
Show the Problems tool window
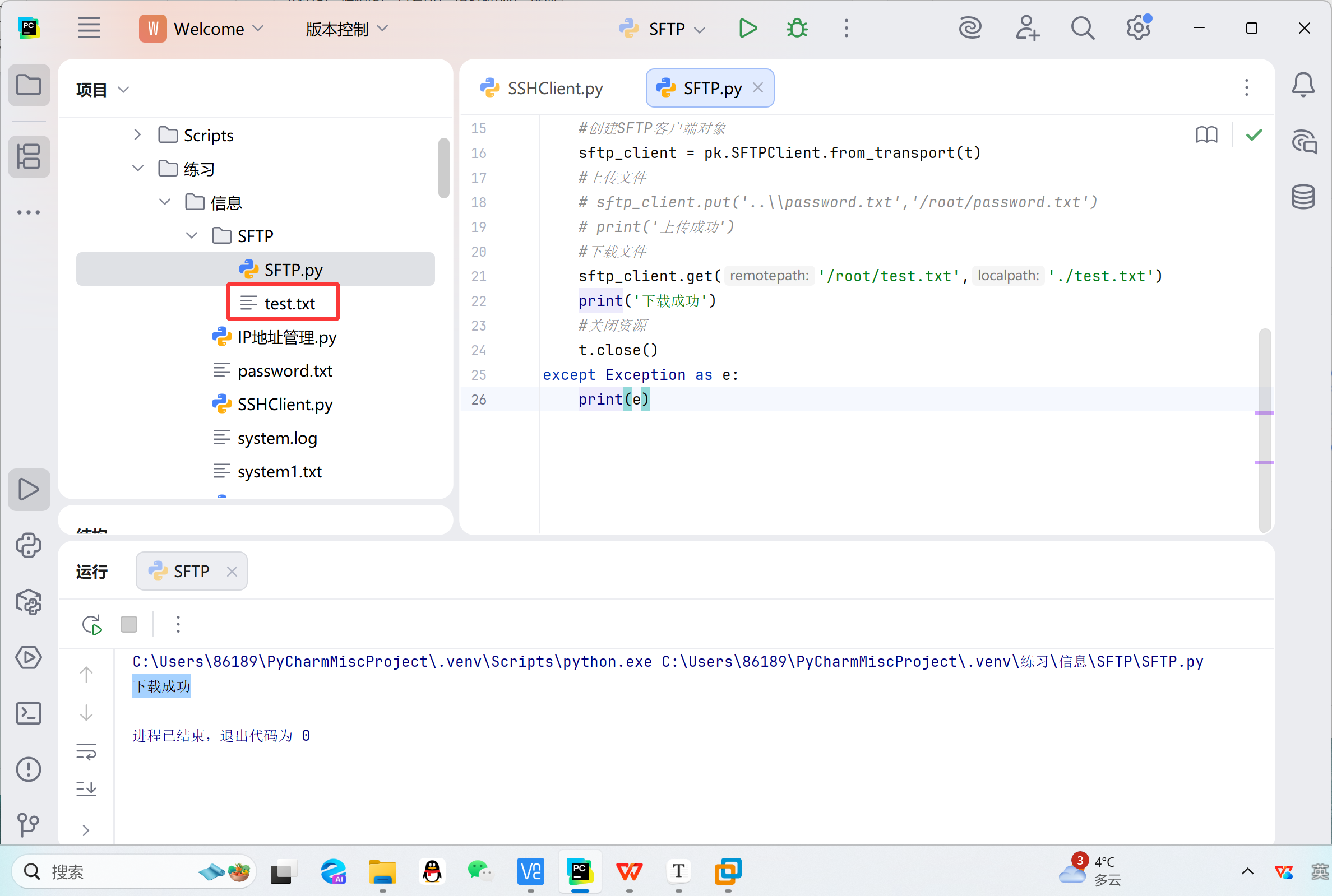pyautogui.click(x=29, y=770)
